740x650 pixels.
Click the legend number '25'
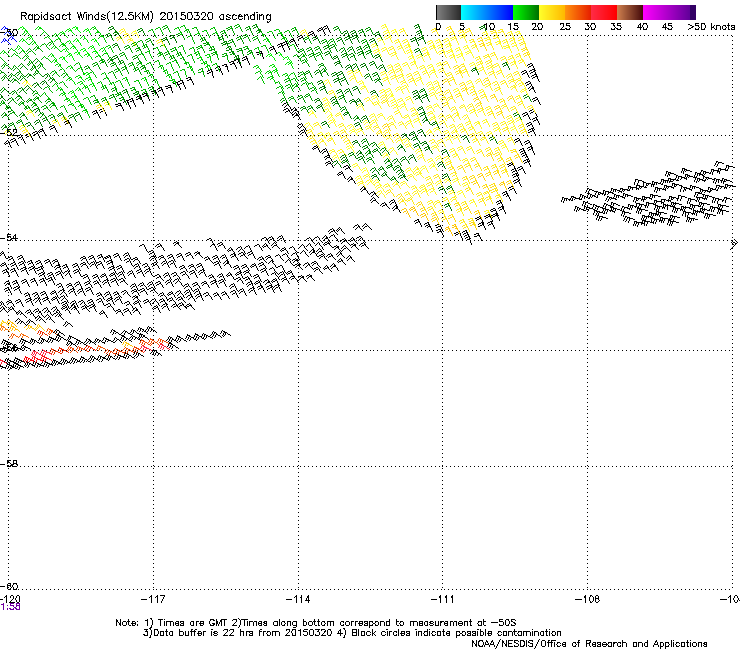point(565,27)
